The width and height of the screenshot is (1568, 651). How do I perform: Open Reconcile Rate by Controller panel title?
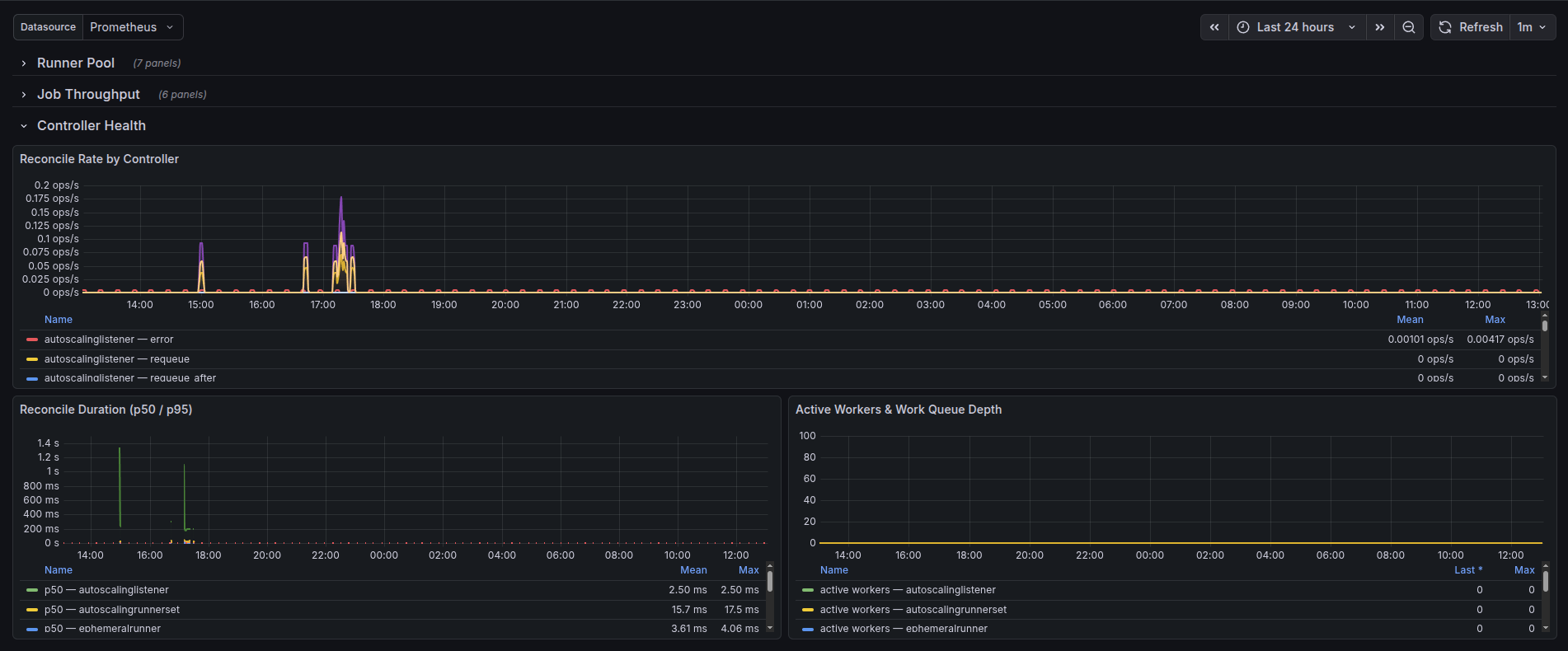pos(99,159)
